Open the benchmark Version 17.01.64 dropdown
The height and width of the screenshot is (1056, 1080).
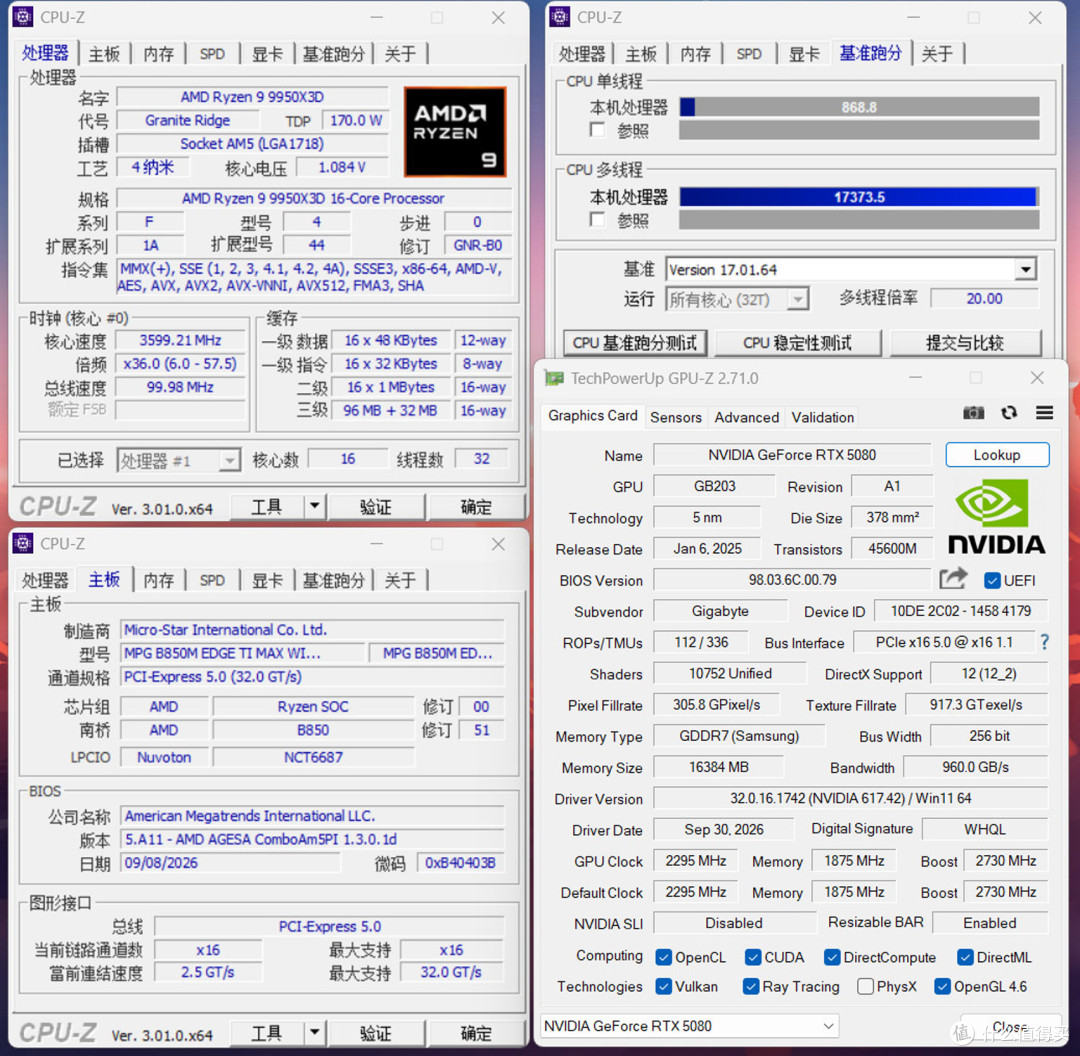coord(1026,269)
